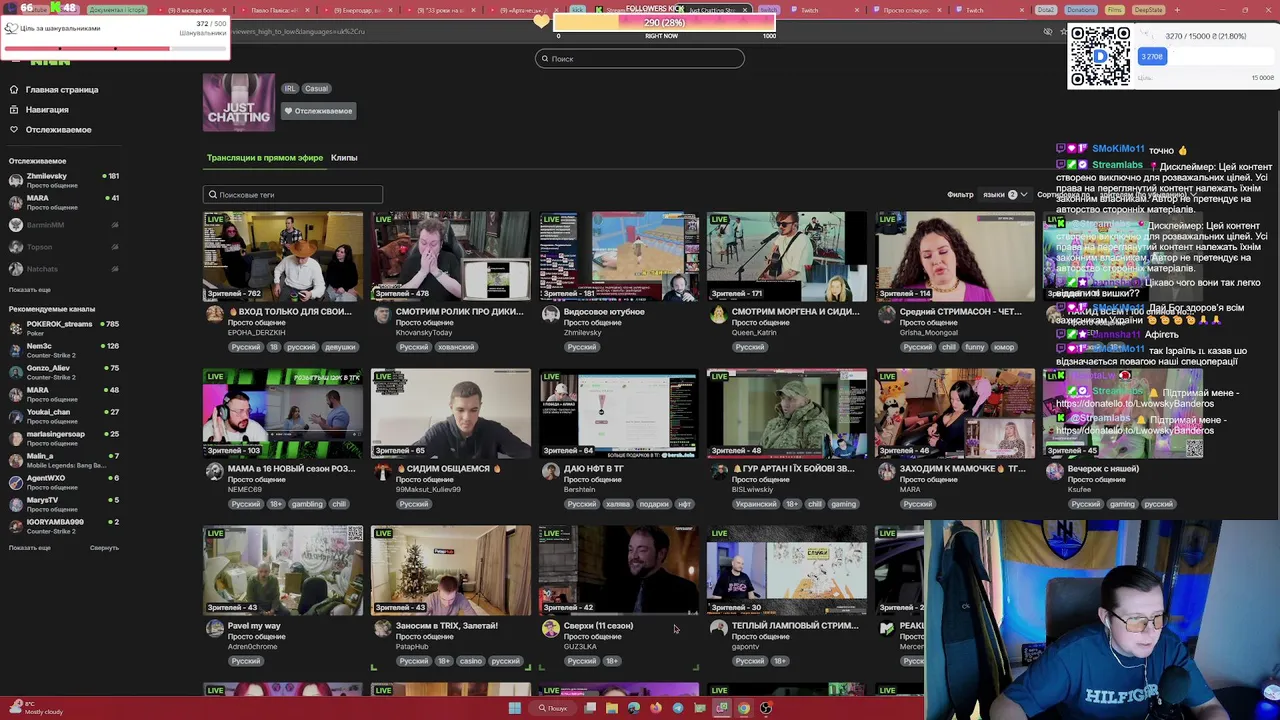Open Windows Start menu on taskbar
1280x720 pixels.
pyautogui.click(x=515, y=708)
